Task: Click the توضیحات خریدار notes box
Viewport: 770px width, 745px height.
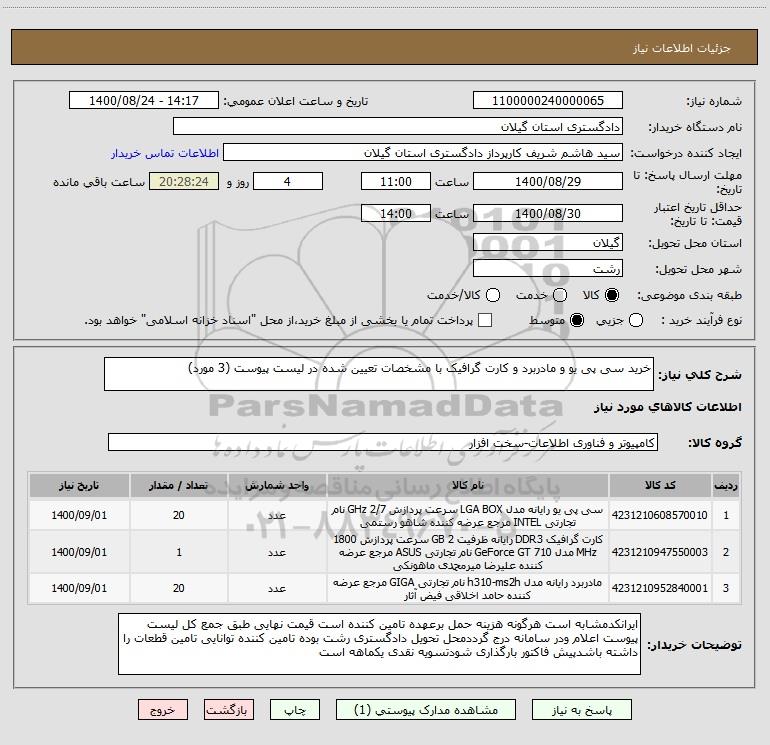Action: point(379,644)
